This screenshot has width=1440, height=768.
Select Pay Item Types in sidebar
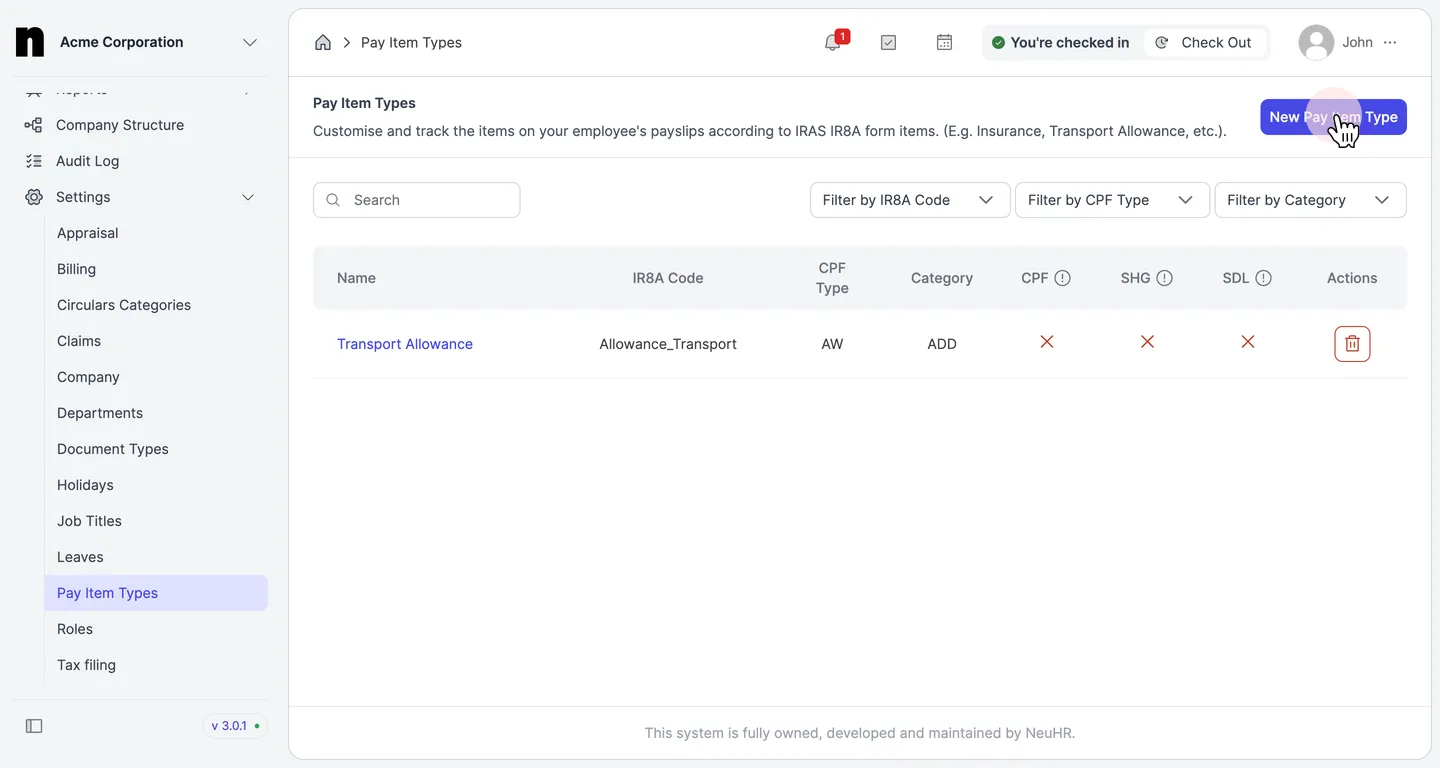(156, 593)
